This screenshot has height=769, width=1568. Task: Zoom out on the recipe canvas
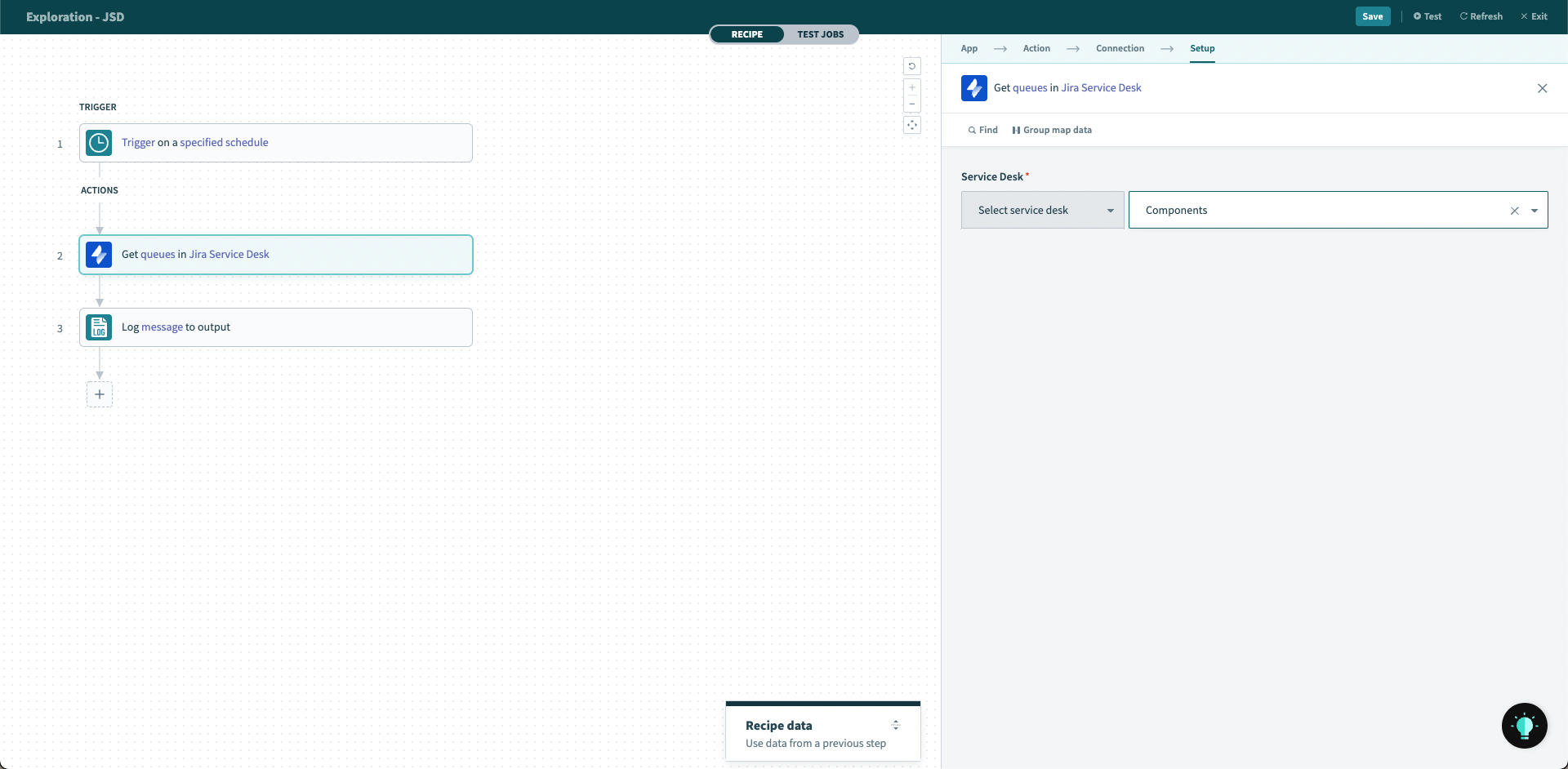[912, 104]
